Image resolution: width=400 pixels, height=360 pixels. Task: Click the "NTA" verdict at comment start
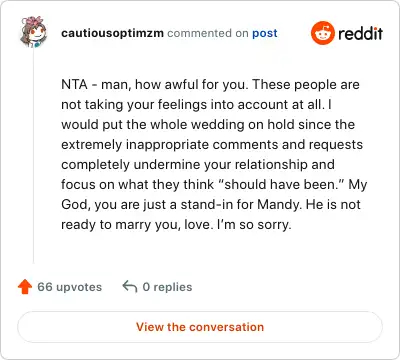[x=74, y=84]
